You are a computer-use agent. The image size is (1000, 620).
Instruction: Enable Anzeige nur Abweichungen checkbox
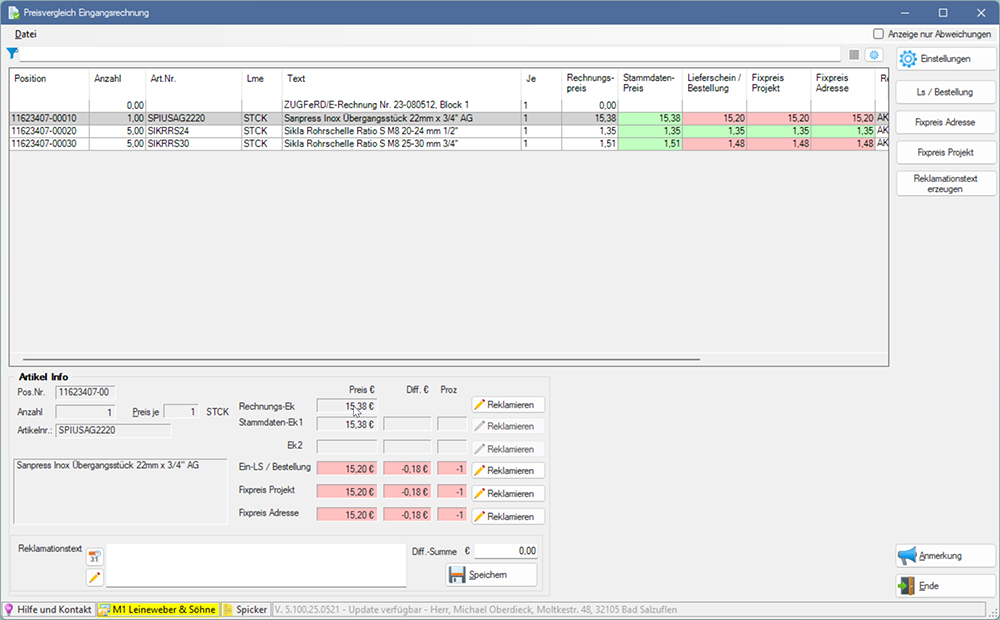coord(879,33)
